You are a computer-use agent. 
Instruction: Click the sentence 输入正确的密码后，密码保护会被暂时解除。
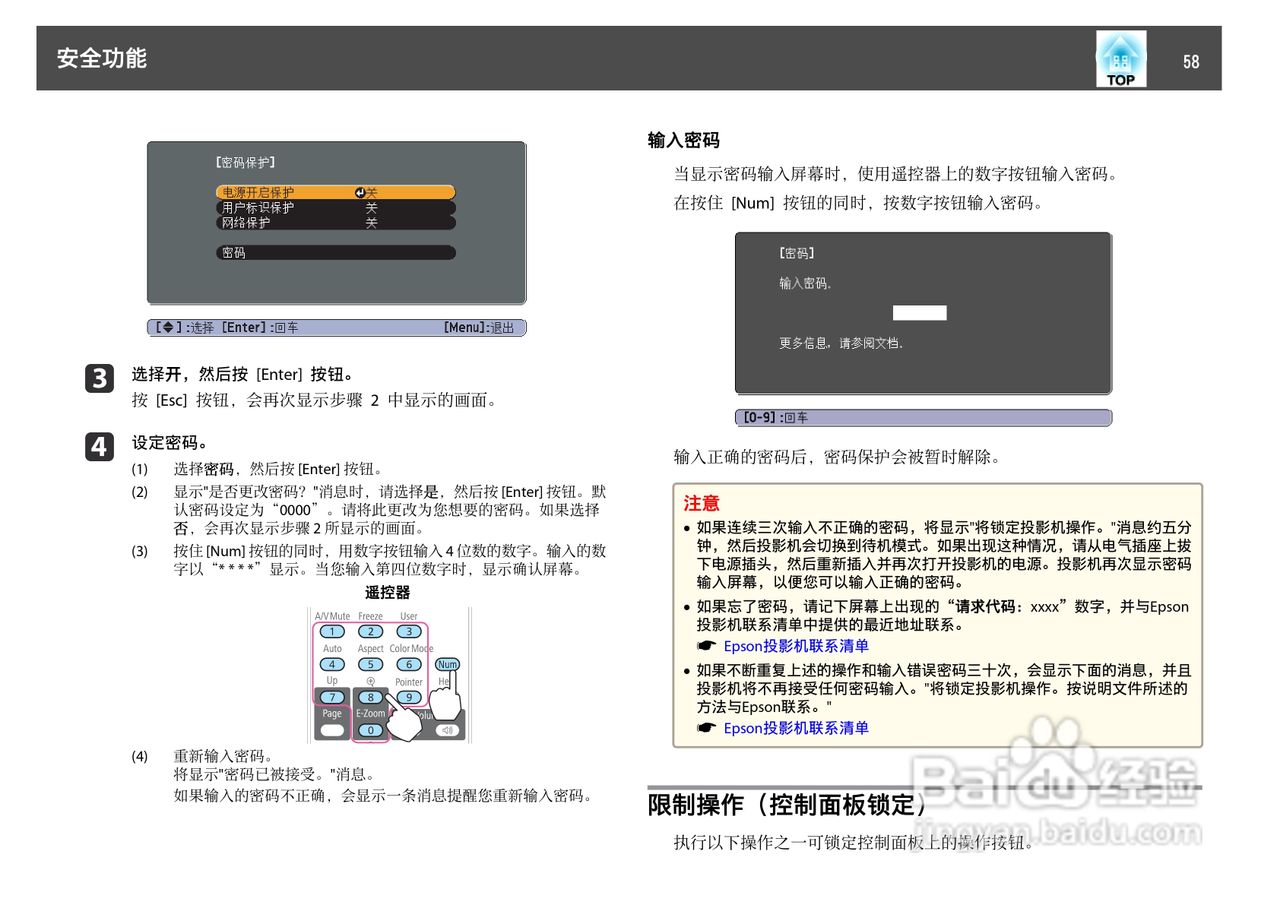pos(836,457)
